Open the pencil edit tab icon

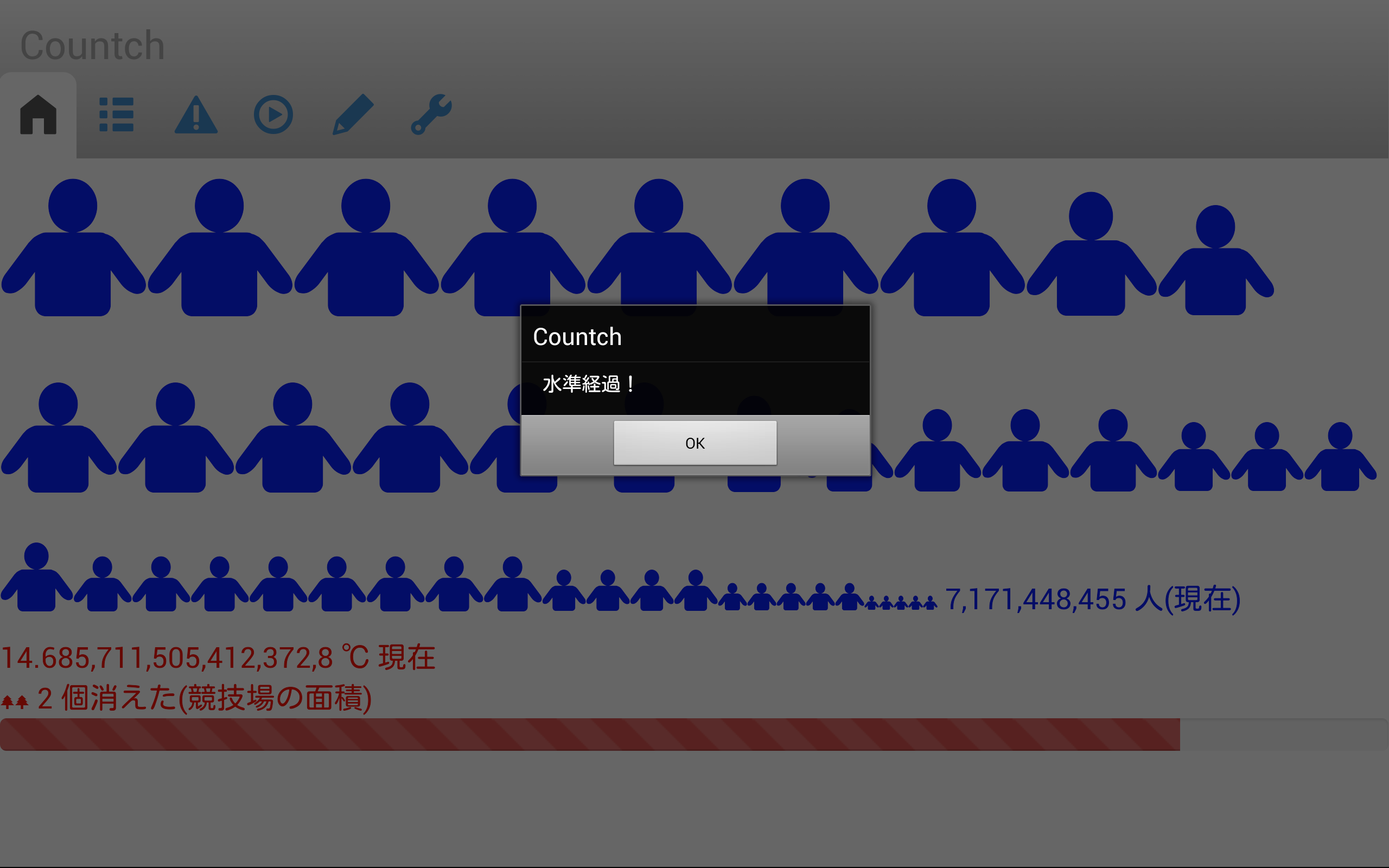(353, 115)
